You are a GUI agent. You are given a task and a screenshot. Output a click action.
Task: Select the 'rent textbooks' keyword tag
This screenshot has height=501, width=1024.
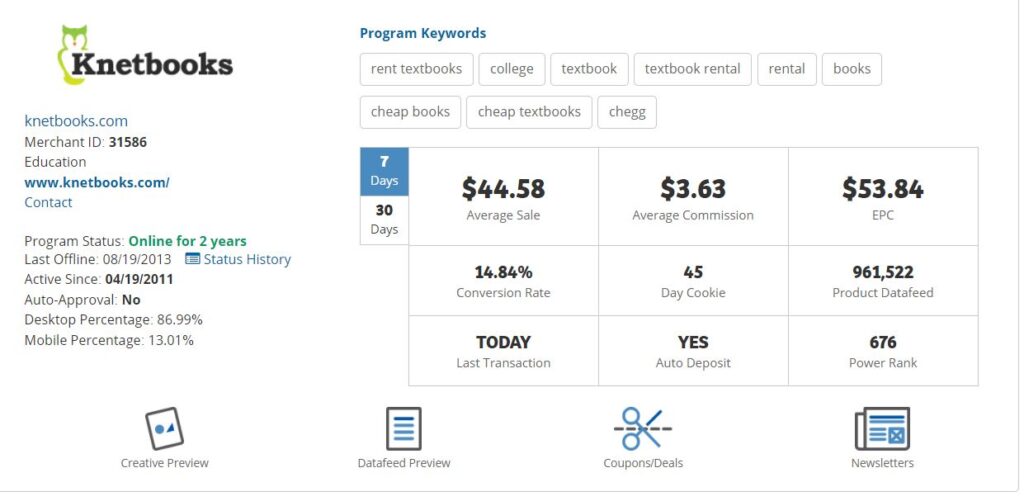[416, 69]
